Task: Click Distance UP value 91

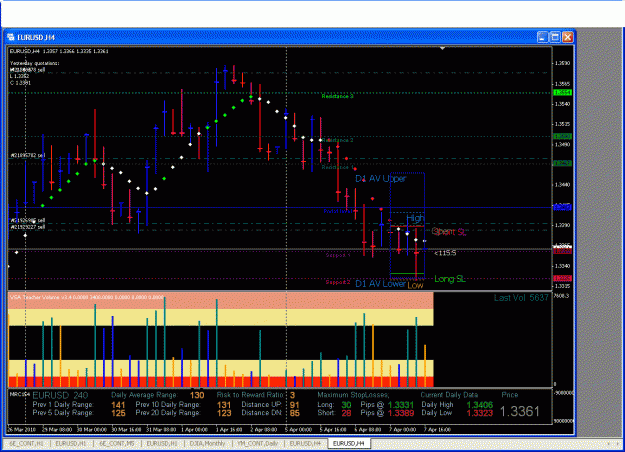Action: (x=295, y=405)
